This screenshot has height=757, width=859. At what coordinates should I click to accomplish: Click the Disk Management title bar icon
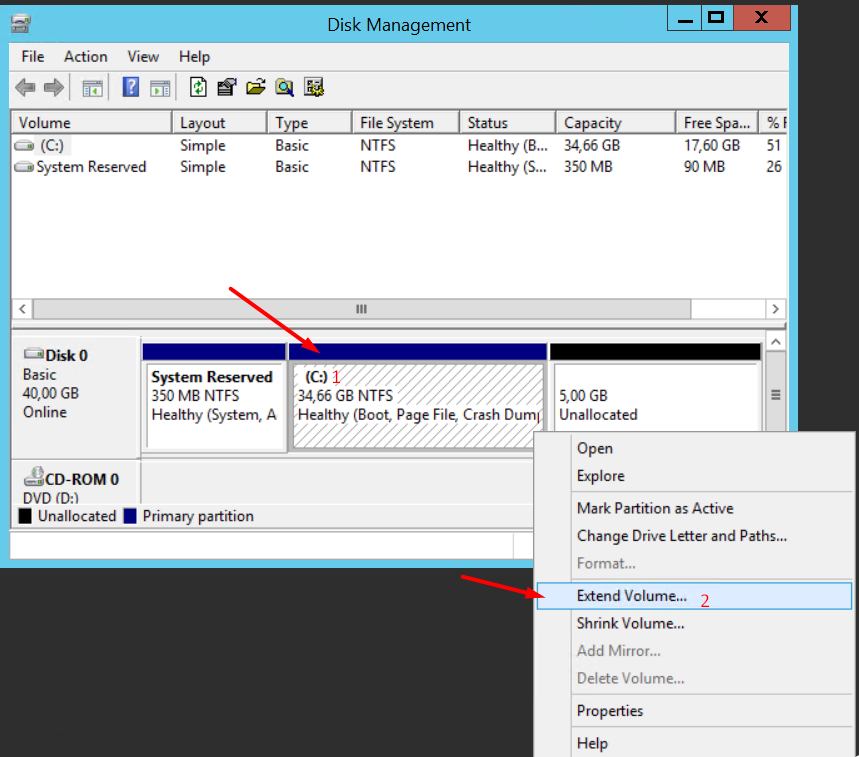21,24
